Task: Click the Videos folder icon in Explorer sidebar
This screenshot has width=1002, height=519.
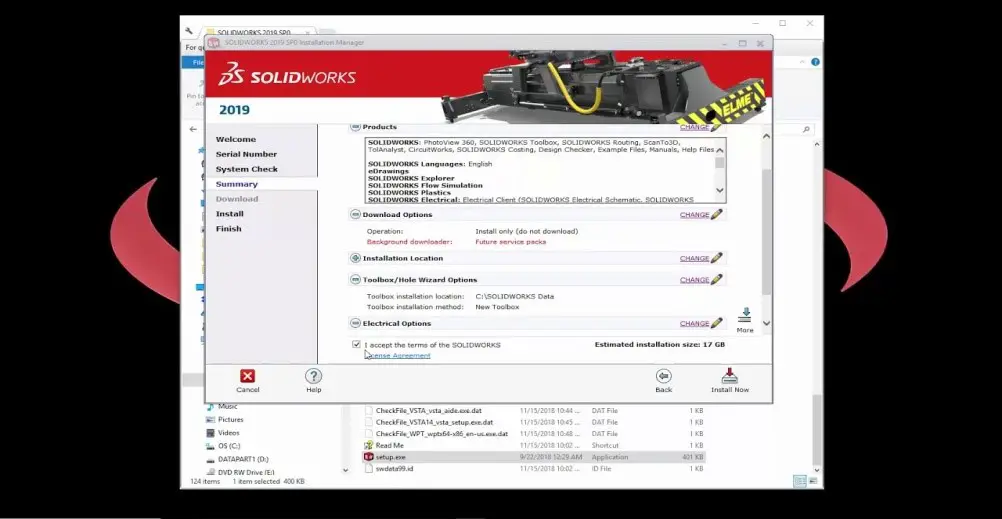Action: (210, 433)
